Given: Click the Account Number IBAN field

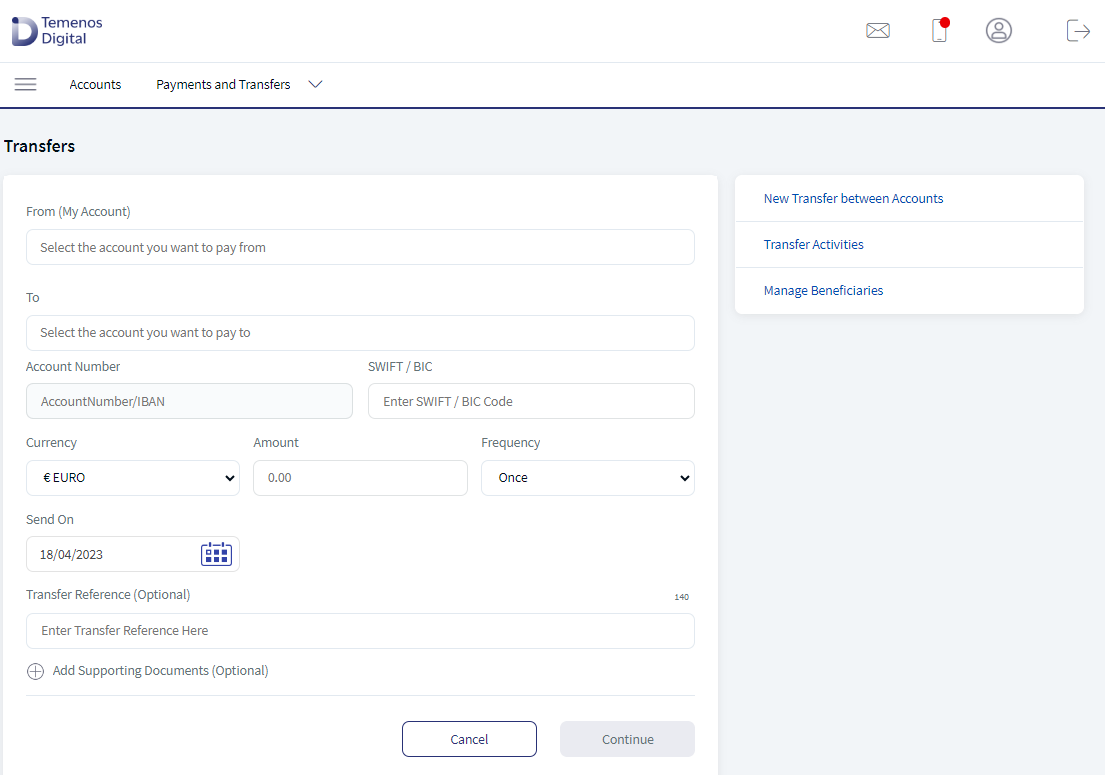Looking at the screenshot, I should (189, 401).
